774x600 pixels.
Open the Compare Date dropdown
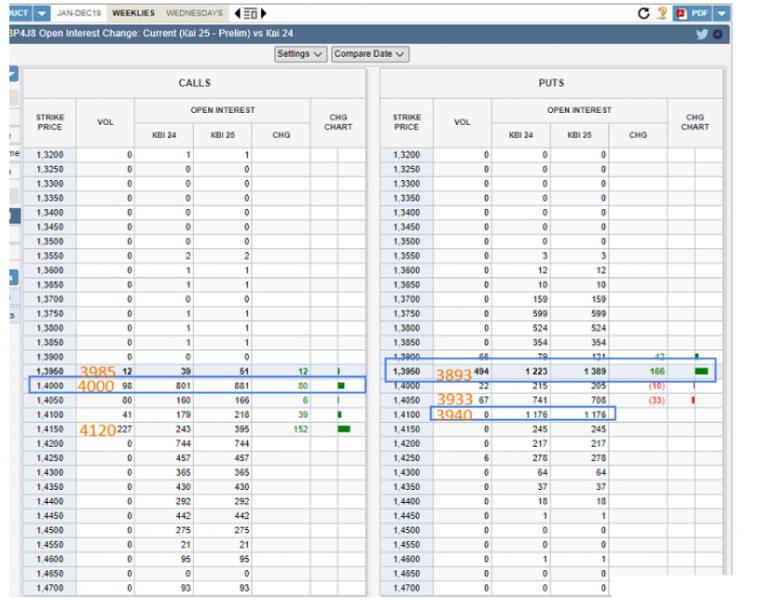click(370, 54)
